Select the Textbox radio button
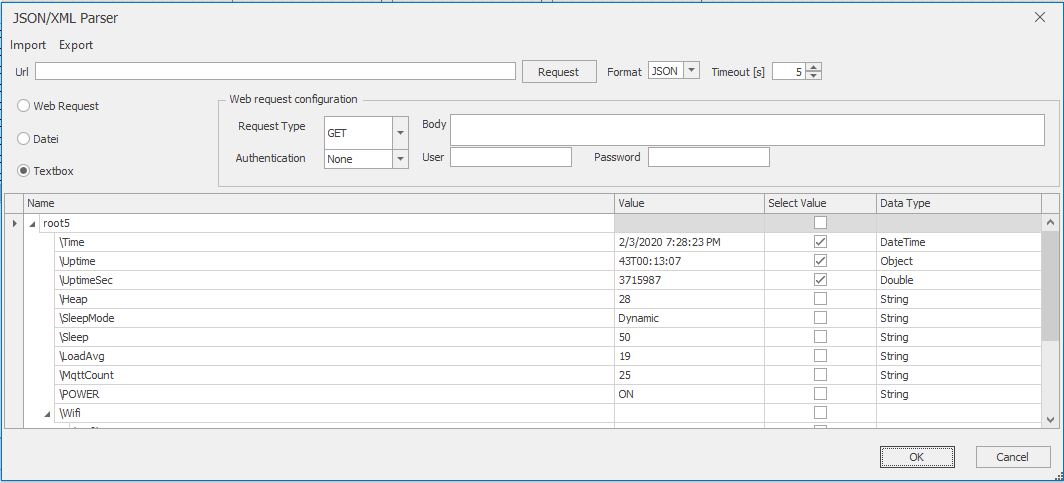This screenshot has height=483, width=1064. [x=24, y=171]
